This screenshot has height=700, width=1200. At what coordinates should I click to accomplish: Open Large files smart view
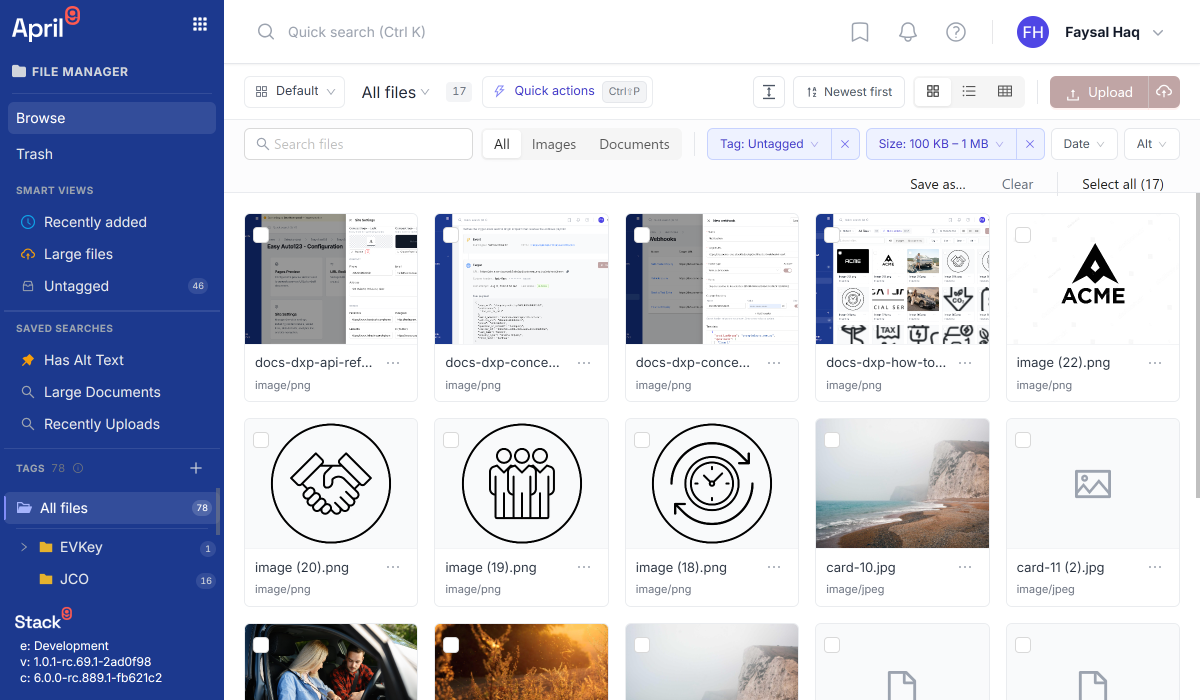tap(112, 254)
